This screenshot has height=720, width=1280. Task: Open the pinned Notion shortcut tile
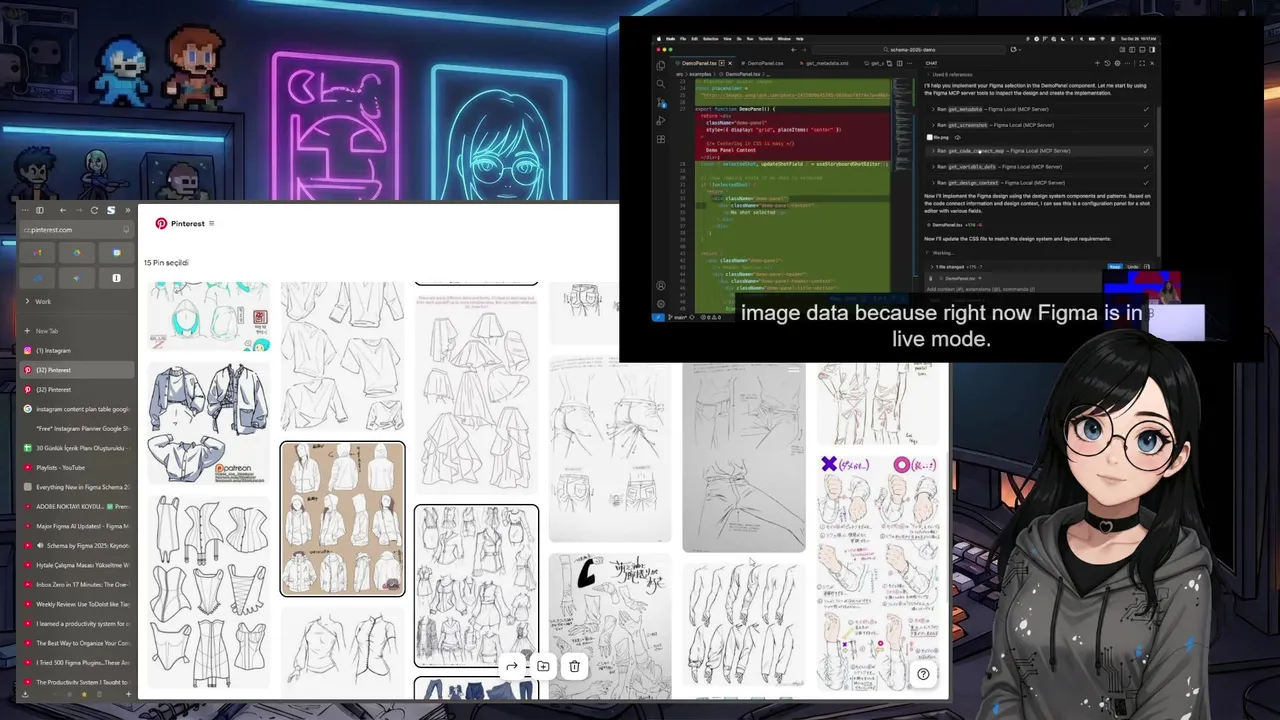(116, 277)
